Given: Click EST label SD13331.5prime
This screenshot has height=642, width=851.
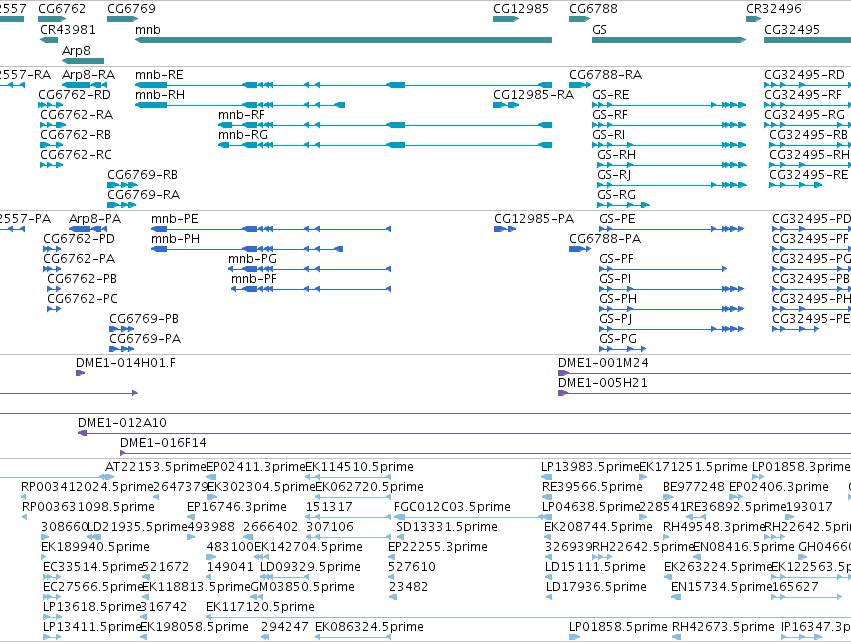Looking at the screenshot, I should point(447,527).
